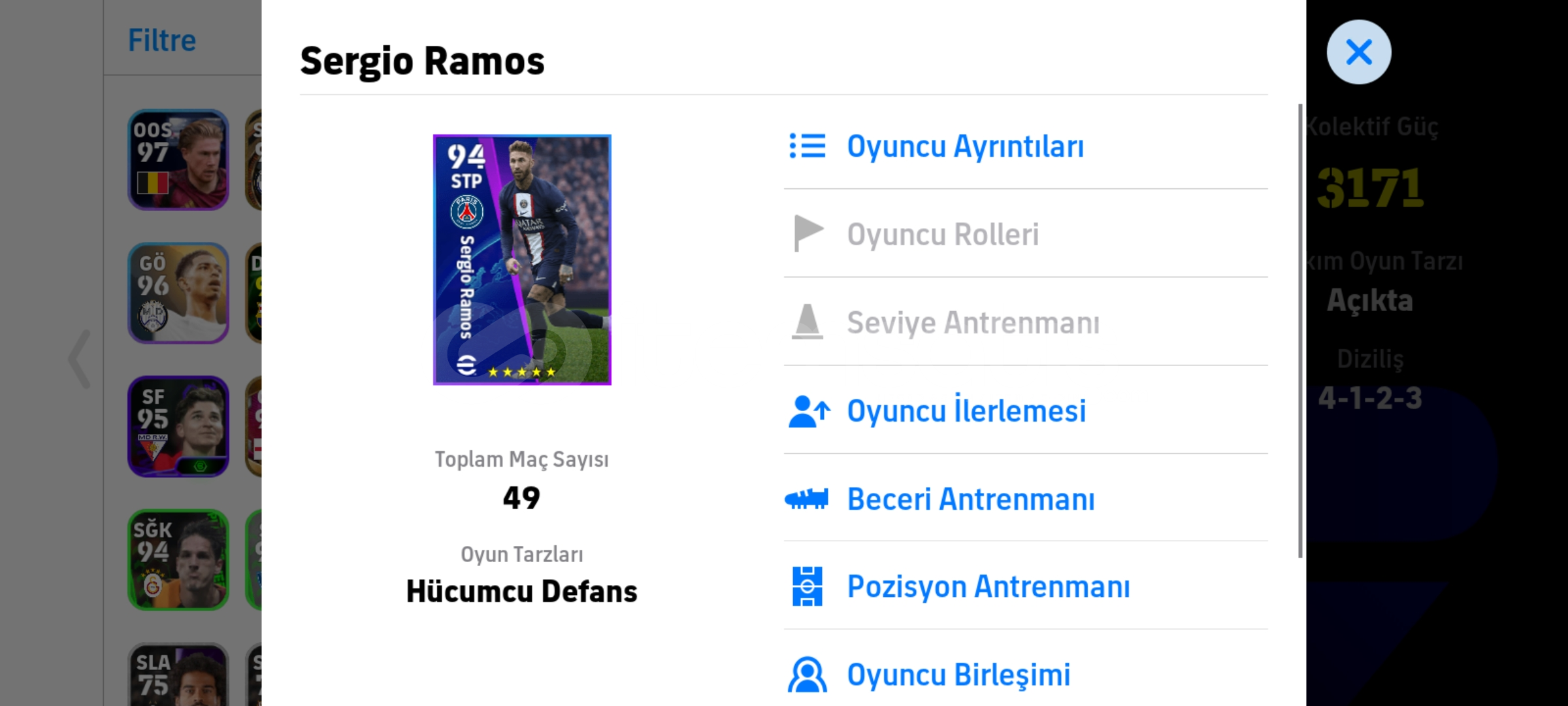Screen dimensions: 1568x706
Task: Close the Sergio Ramos panel with X
Action: tap(1359, 52)
